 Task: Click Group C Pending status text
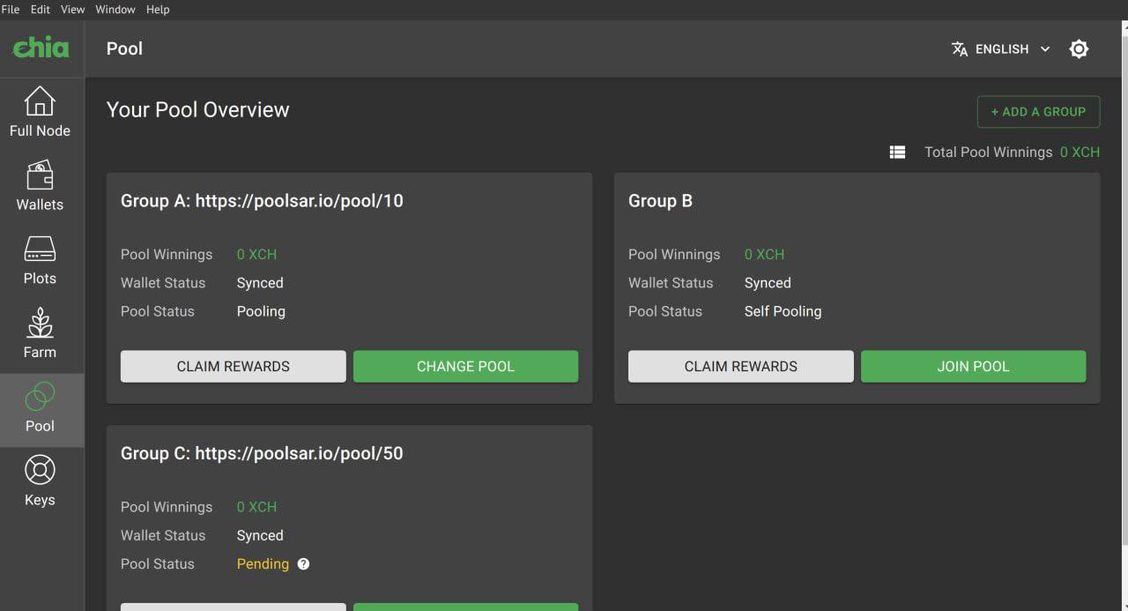point(263,564)
